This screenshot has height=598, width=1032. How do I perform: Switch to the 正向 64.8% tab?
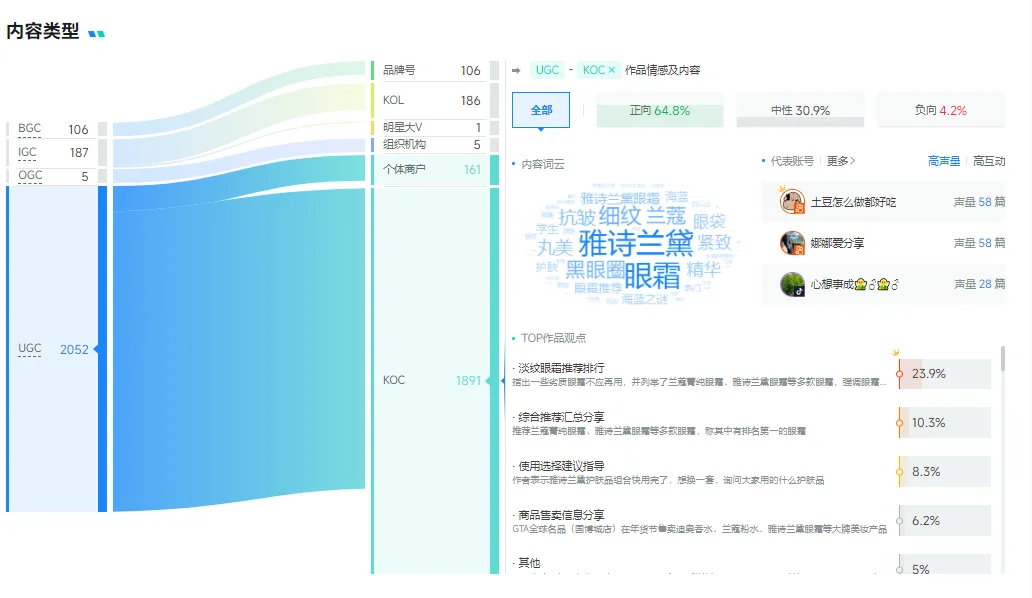click(659, 111)
